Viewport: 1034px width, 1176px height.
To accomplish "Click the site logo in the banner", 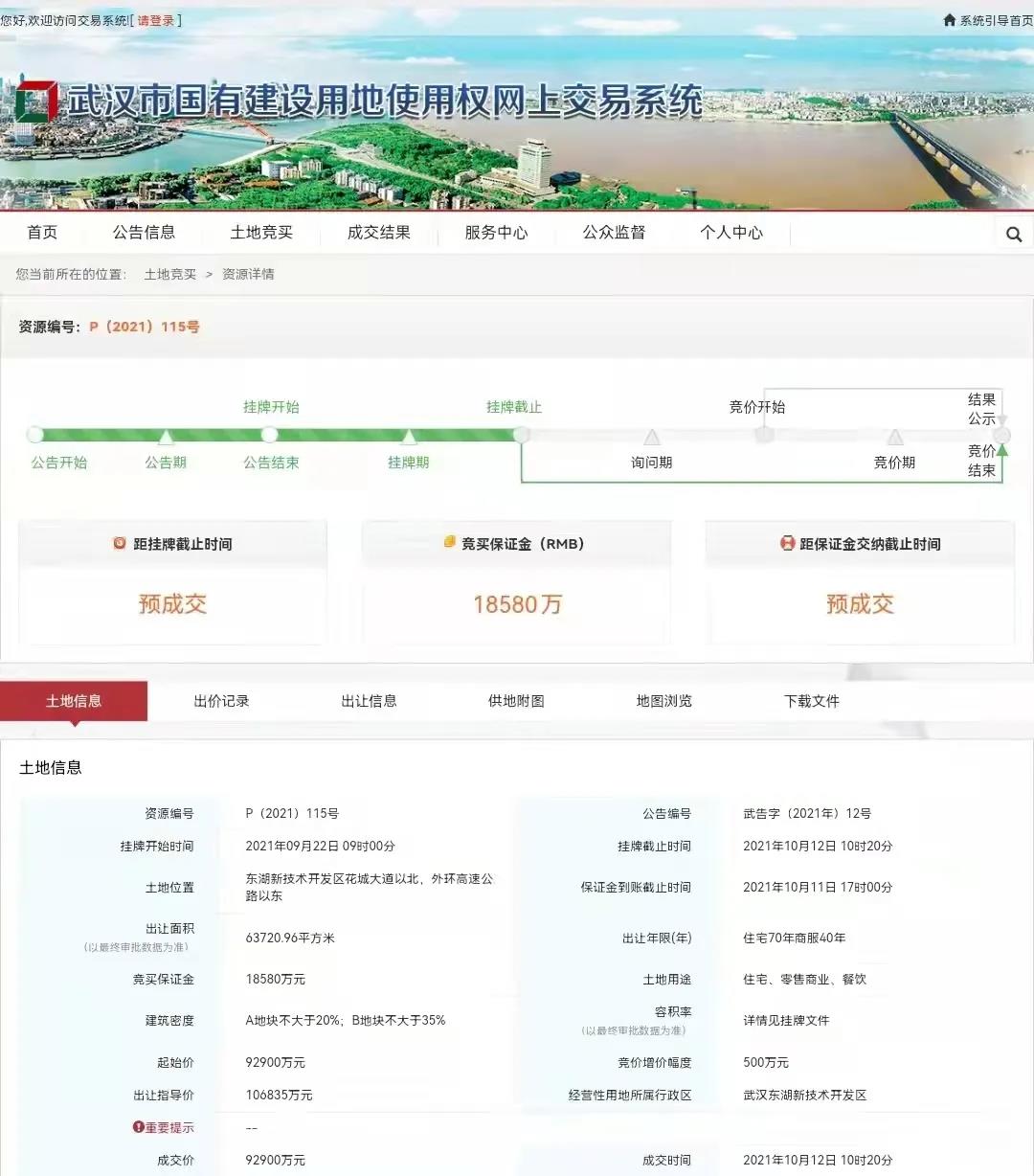I will 35,102.
